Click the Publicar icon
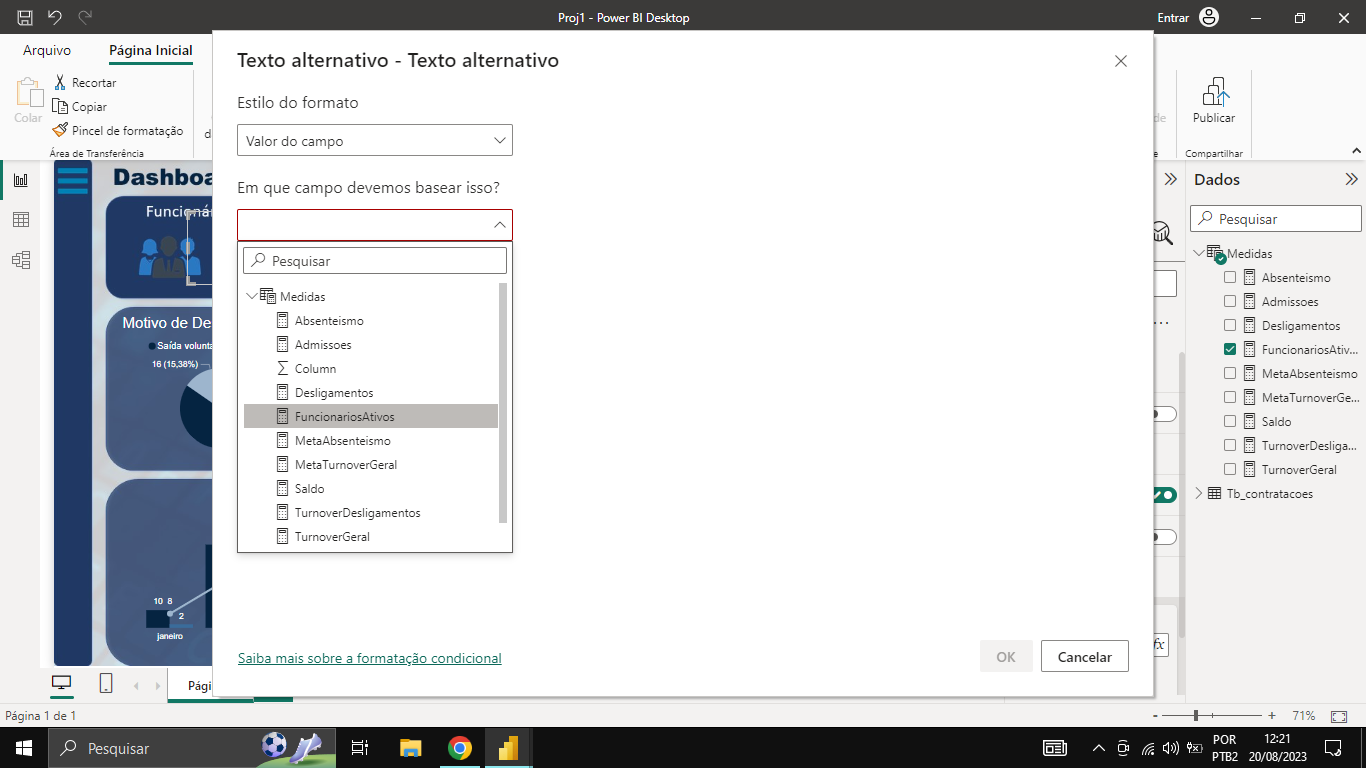The height and width of the screenshot is (768, 1366). (1214, 92)
